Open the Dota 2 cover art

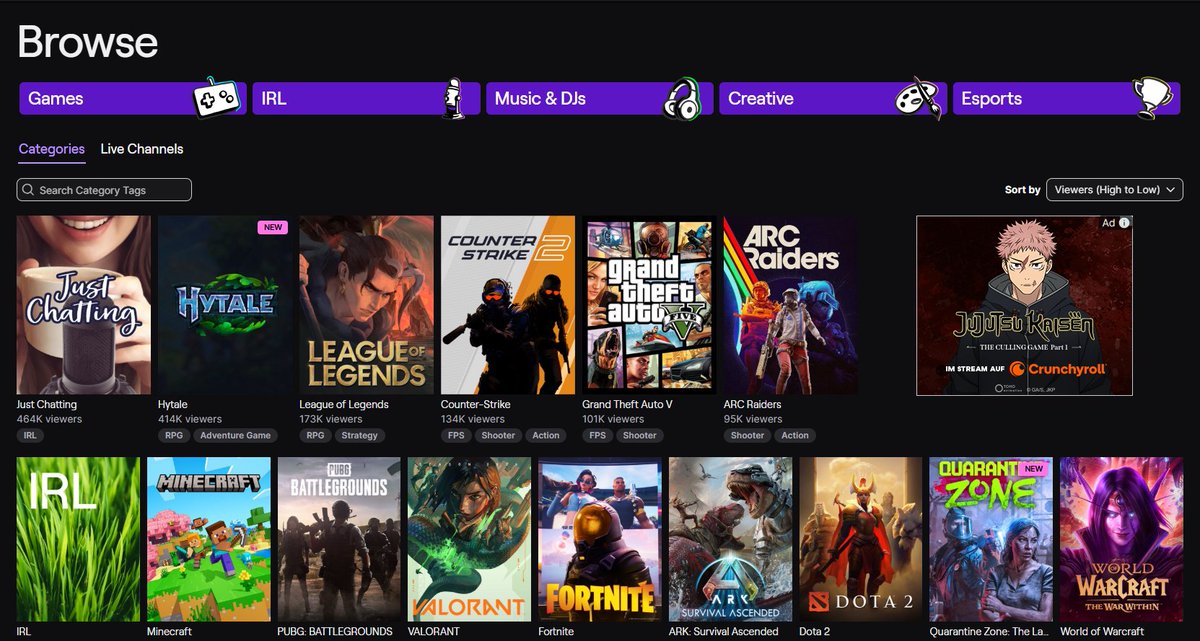[x=861, y=540]
